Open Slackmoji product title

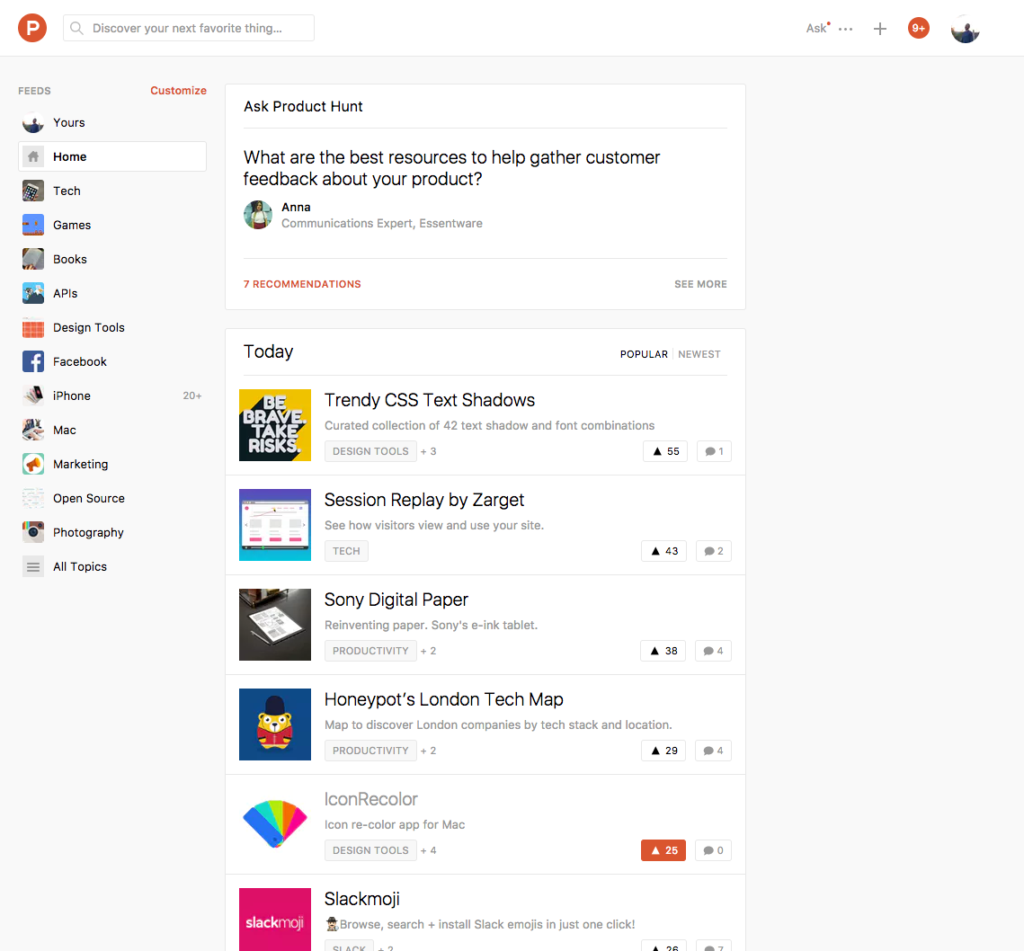click(x=362, y=899)
